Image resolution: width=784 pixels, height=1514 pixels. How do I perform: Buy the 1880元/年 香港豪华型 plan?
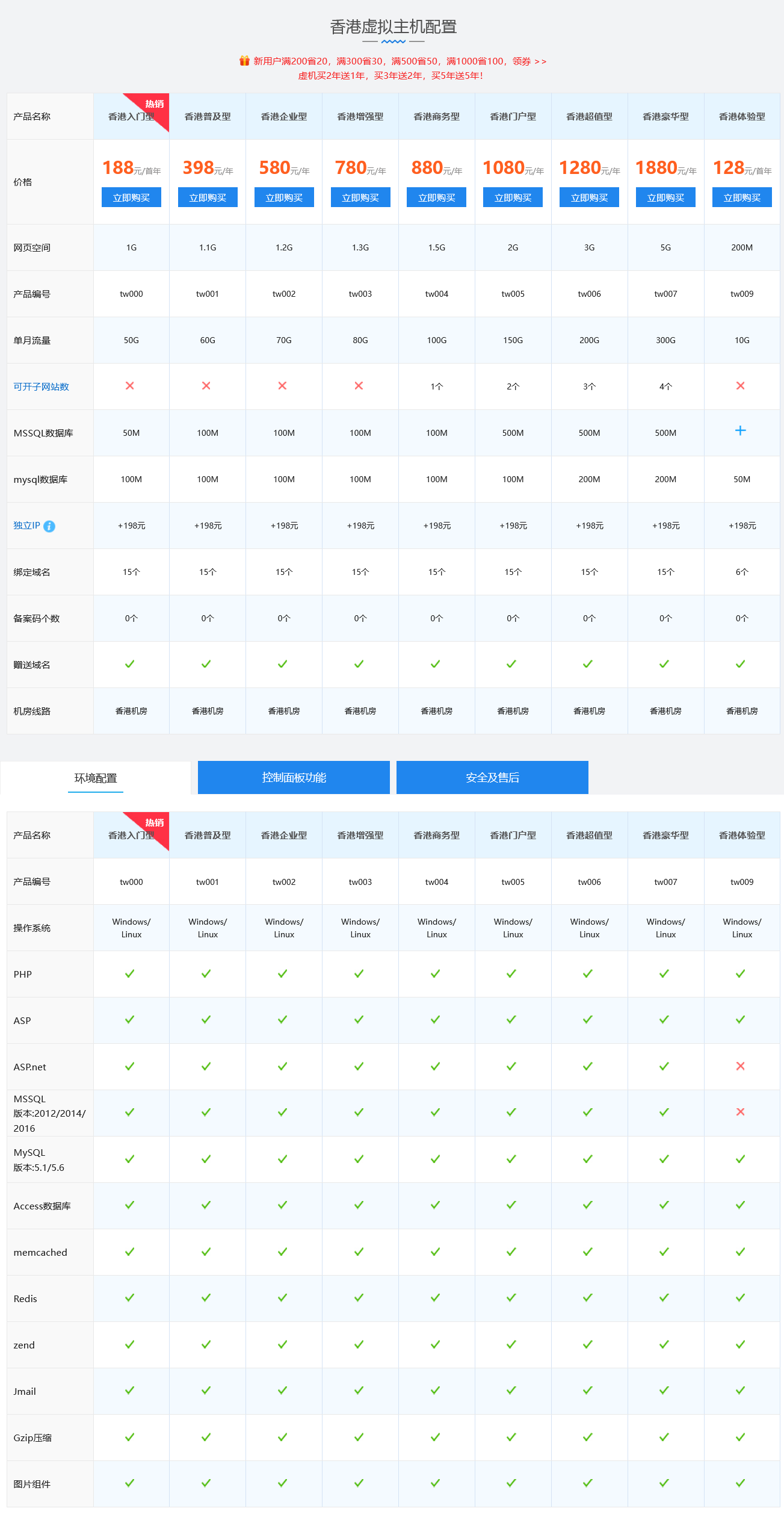tap(665, 197)
